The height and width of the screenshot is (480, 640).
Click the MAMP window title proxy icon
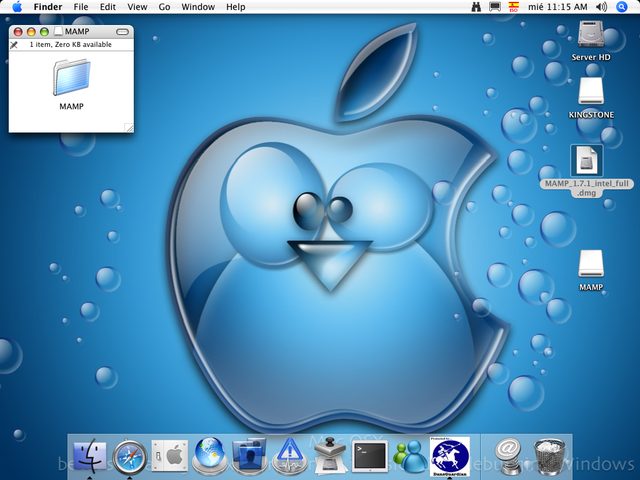pos(59,31)
